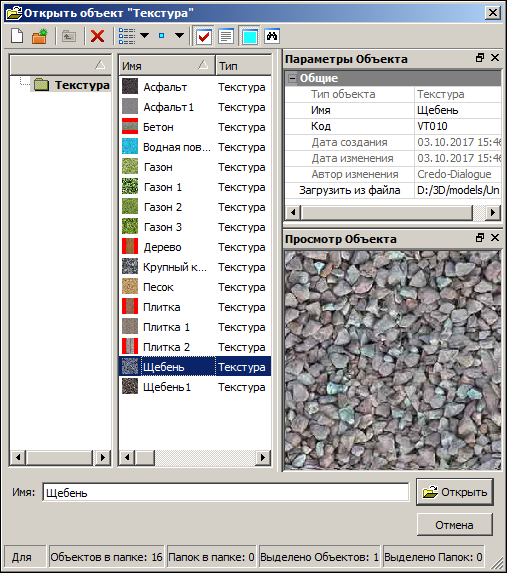
Task: Click the go up one folder icon
Action: [x=69, y=36]
